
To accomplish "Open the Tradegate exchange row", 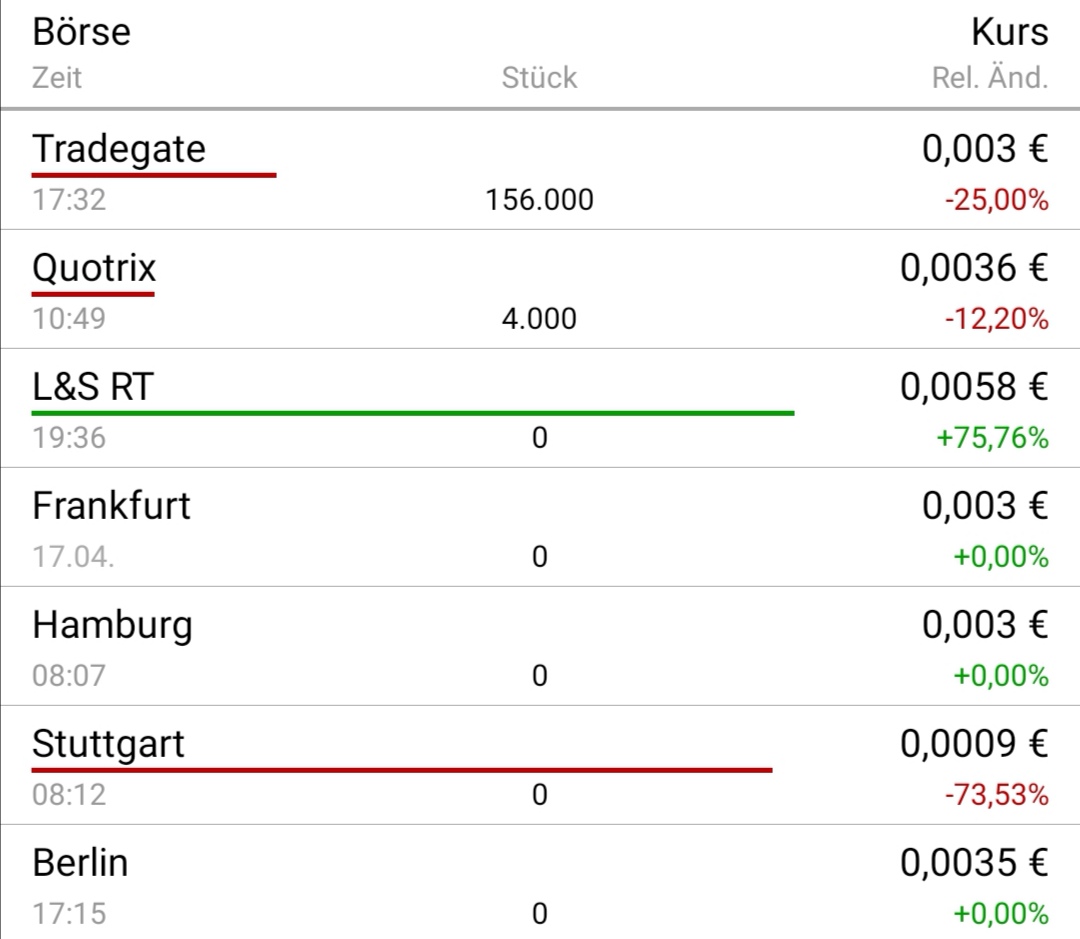I will (119, 149).
